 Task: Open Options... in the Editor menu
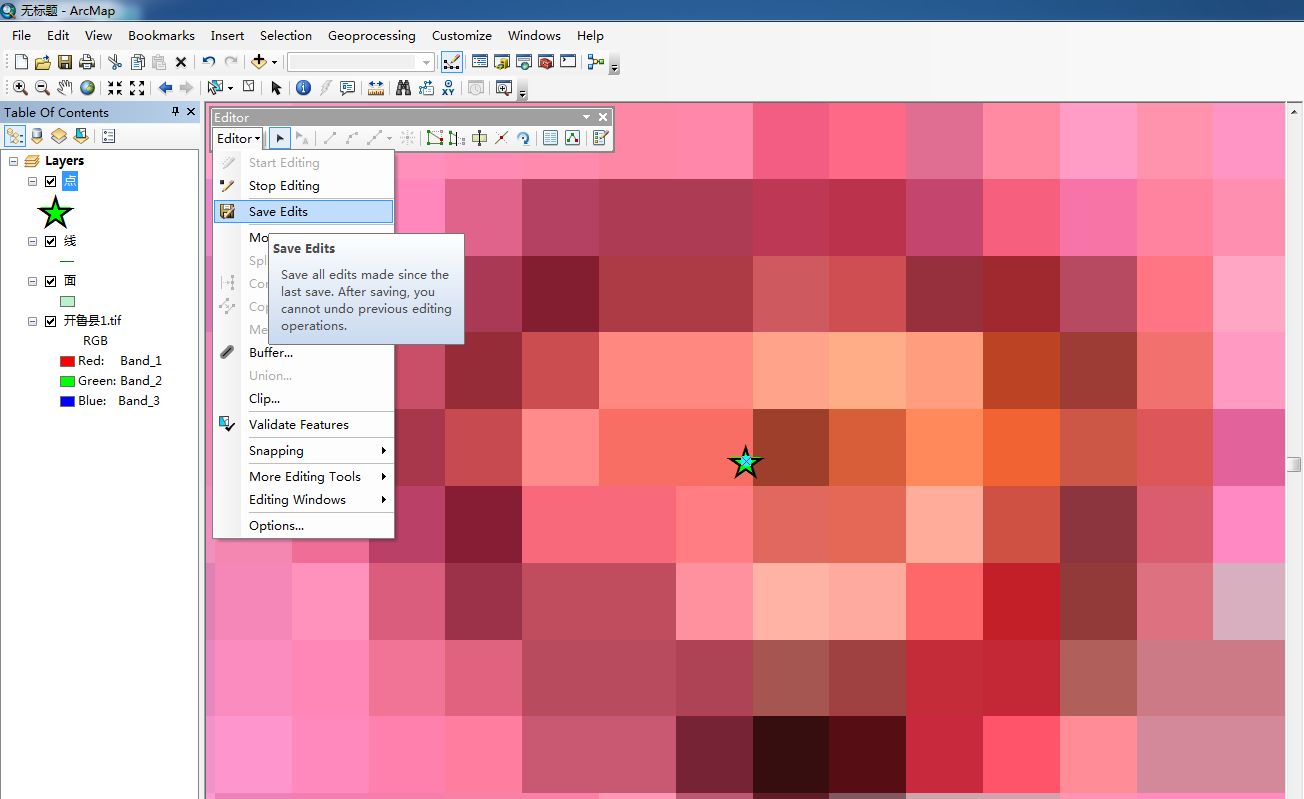point(304,526)
